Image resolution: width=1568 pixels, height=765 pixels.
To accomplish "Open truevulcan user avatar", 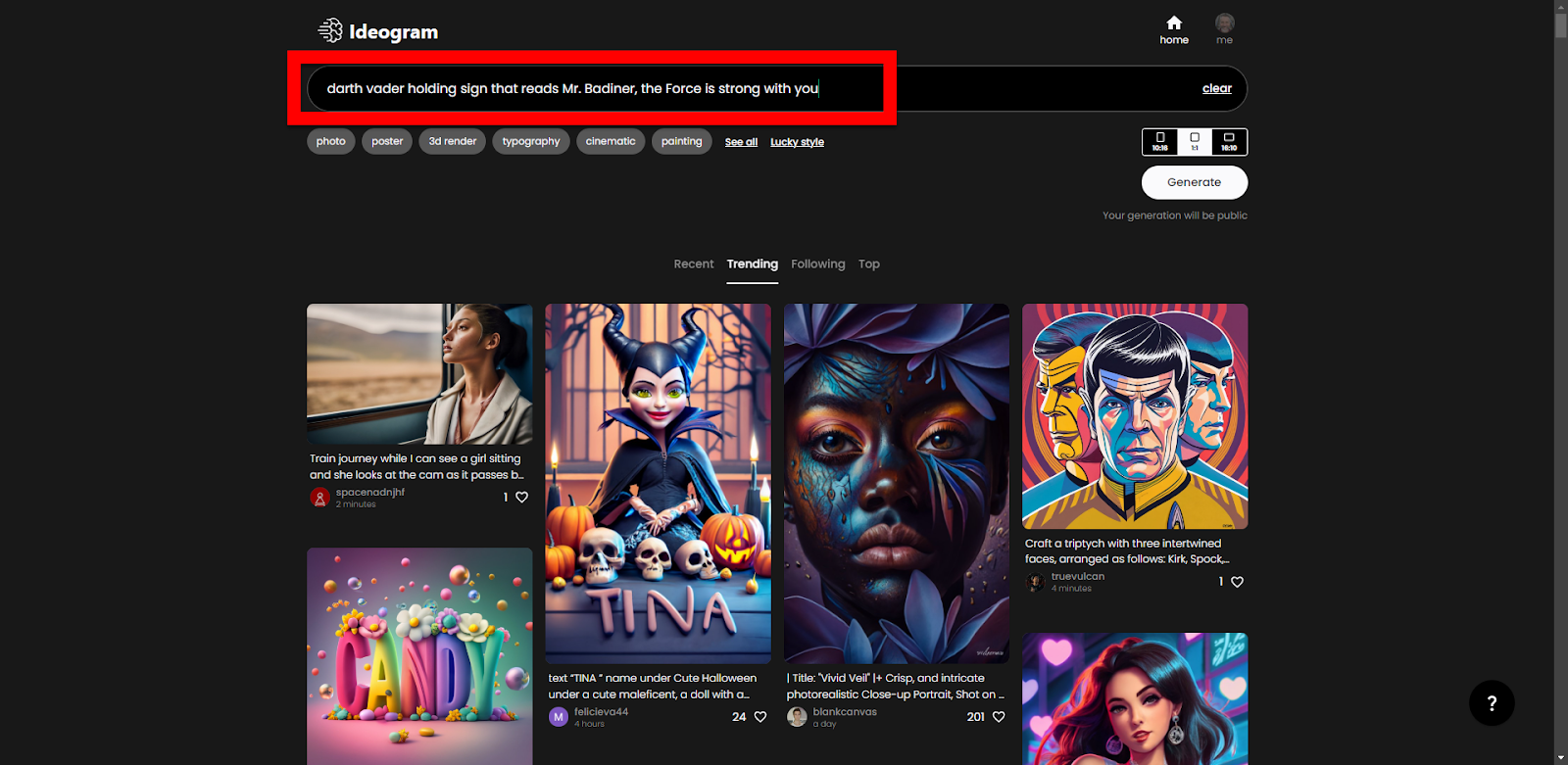I will pos(1035,582).
